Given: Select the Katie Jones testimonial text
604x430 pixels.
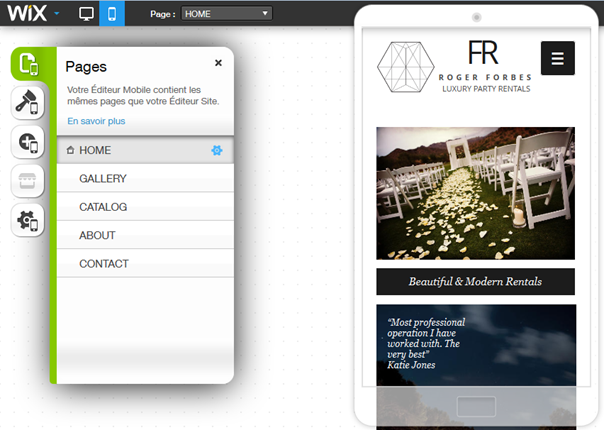Looking at the screenshot, I should pyautogui.click(x=426, y=343).
